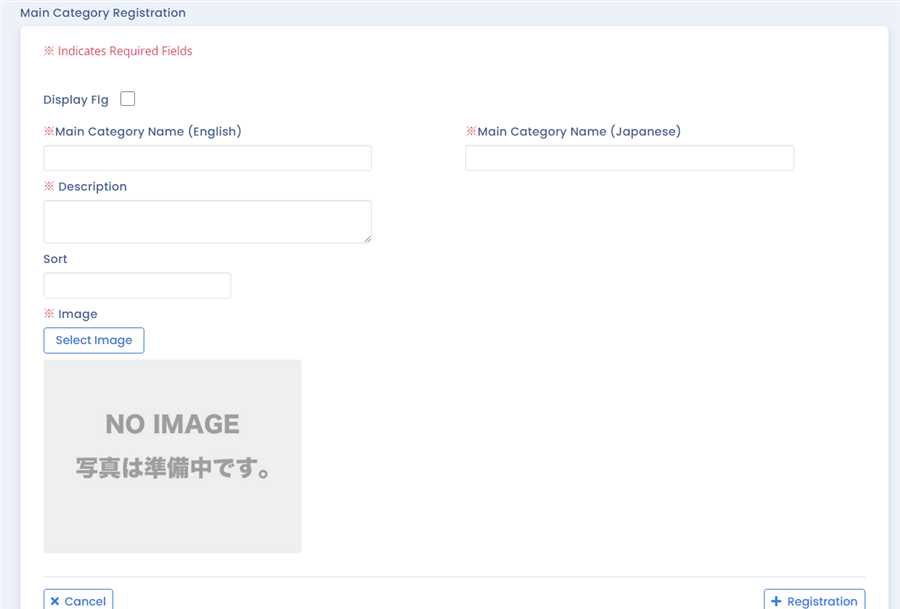
Task: Enable the Display Flg checkbox
Action: (x=127, y=99)
